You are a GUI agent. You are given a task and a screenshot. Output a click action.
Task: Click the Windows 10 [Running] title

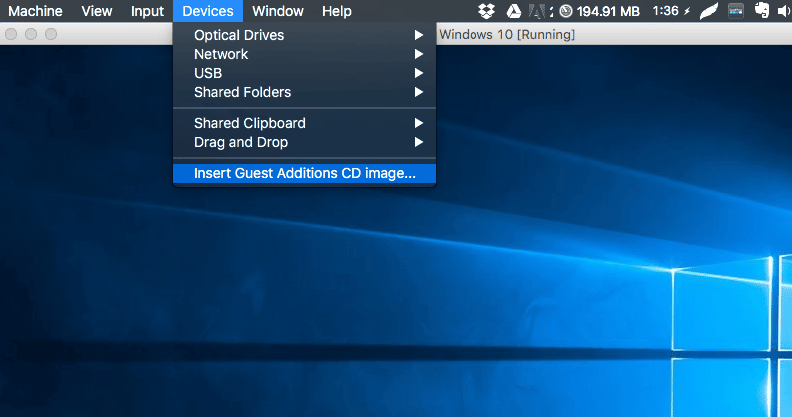(507, 34)
